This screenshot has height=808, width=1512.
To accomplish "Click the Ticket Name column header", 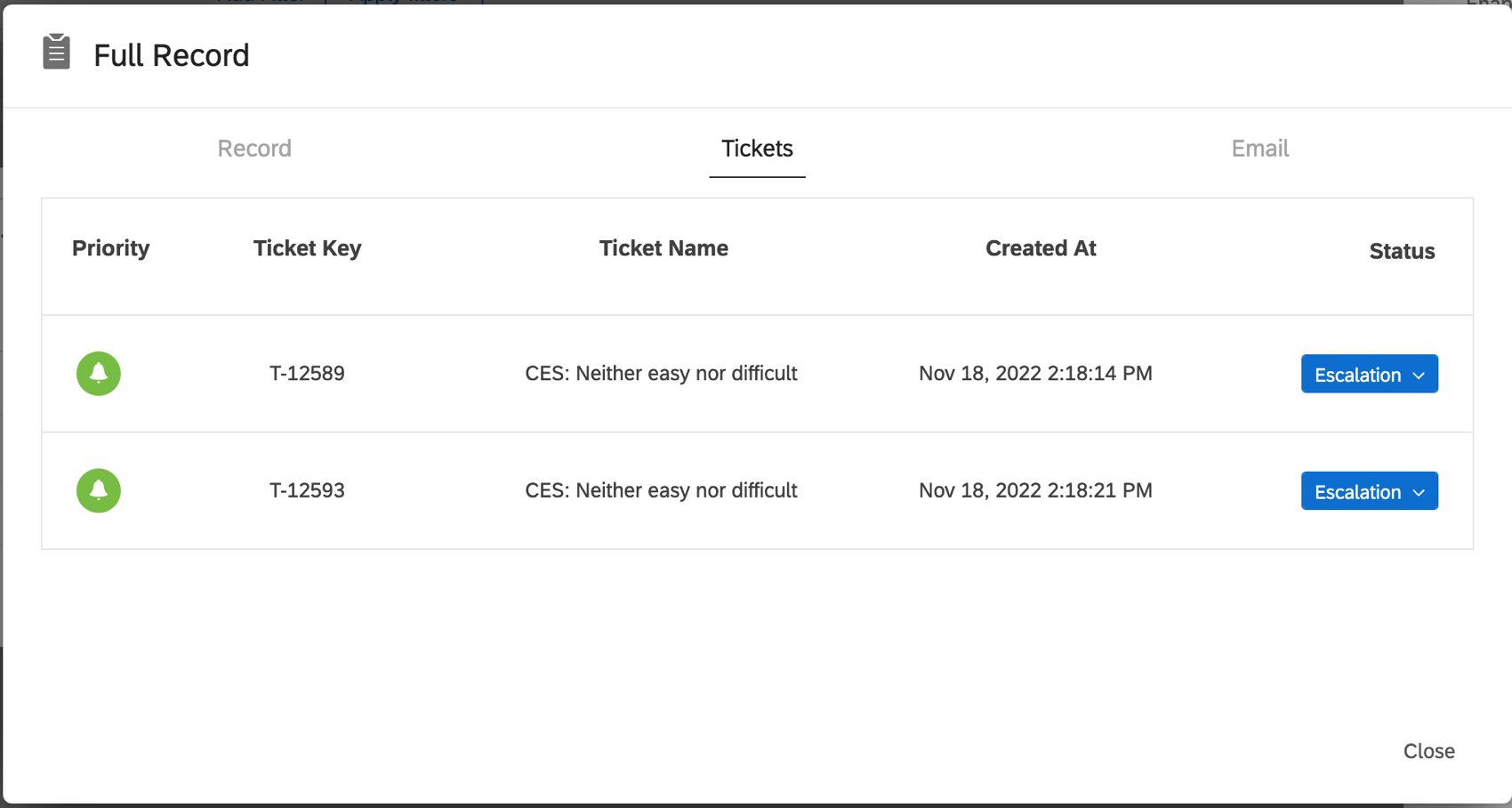I will tap(664, 248).
